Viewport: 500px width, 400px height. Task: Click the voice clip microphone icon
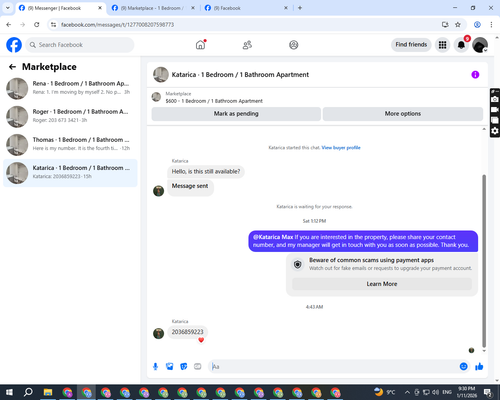(x=155, y=367)
